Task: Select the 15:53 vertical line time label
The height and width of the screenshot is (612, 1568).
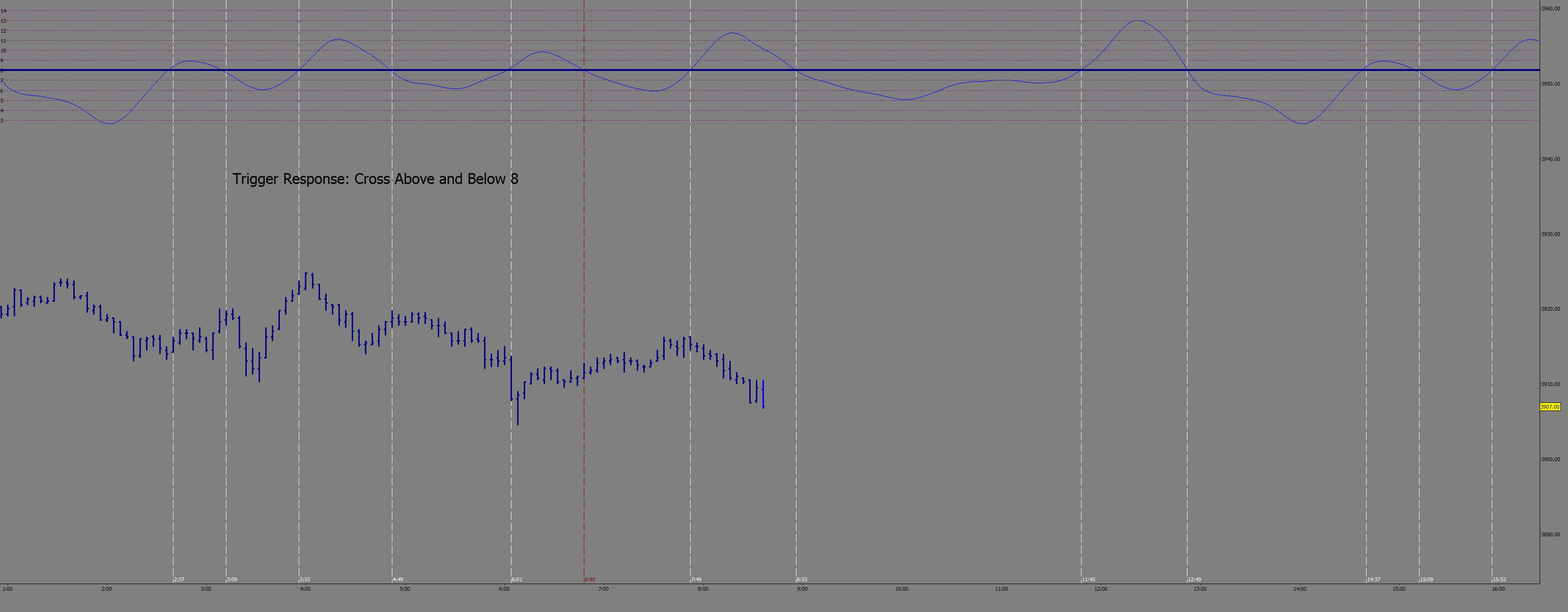Action: [x=1499, y=580]
